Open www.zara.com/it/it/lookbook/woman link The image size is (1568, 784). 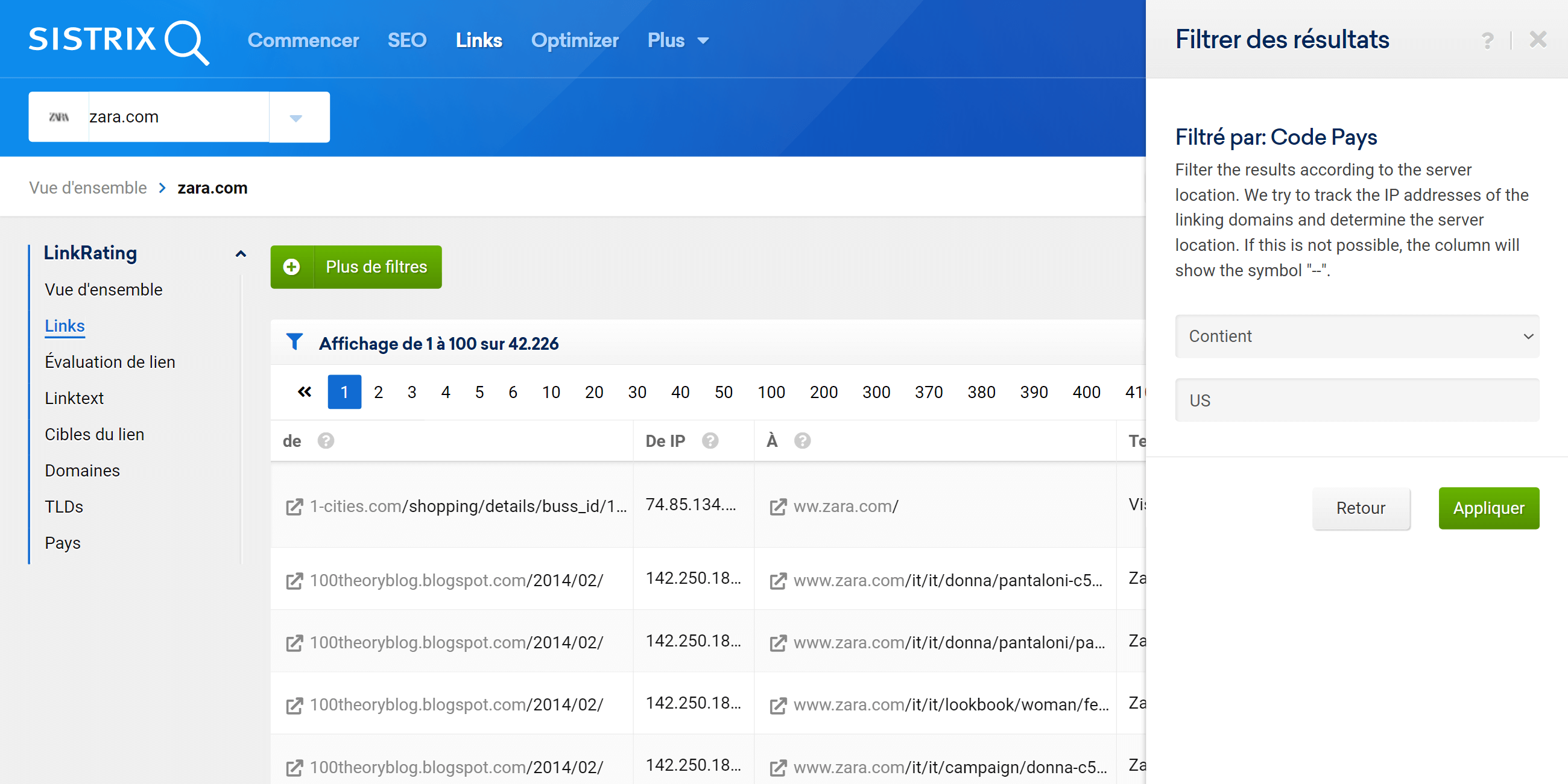(x=951, y=705)
